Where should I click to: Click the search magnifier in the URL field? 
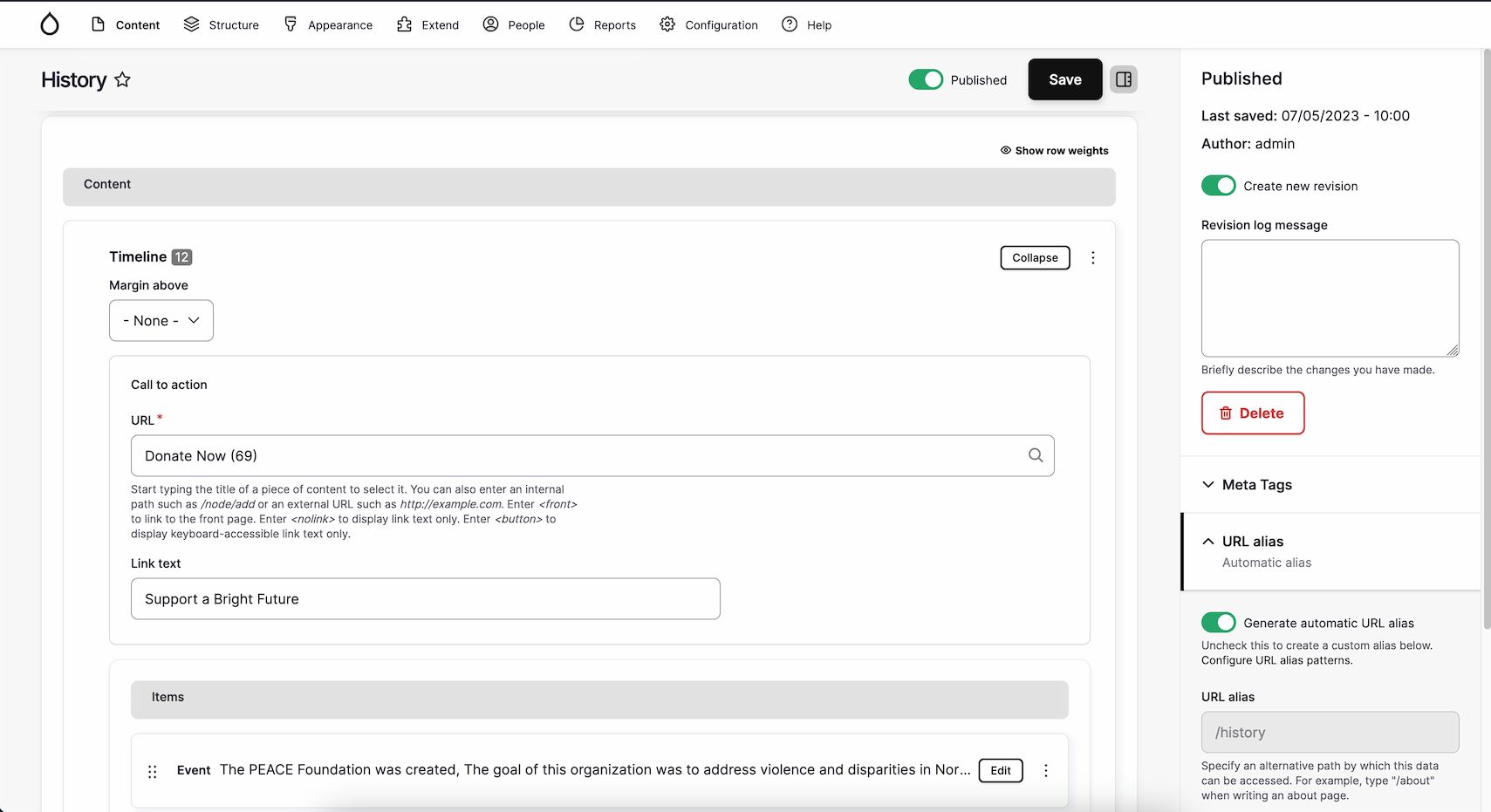click(1036, 455)
